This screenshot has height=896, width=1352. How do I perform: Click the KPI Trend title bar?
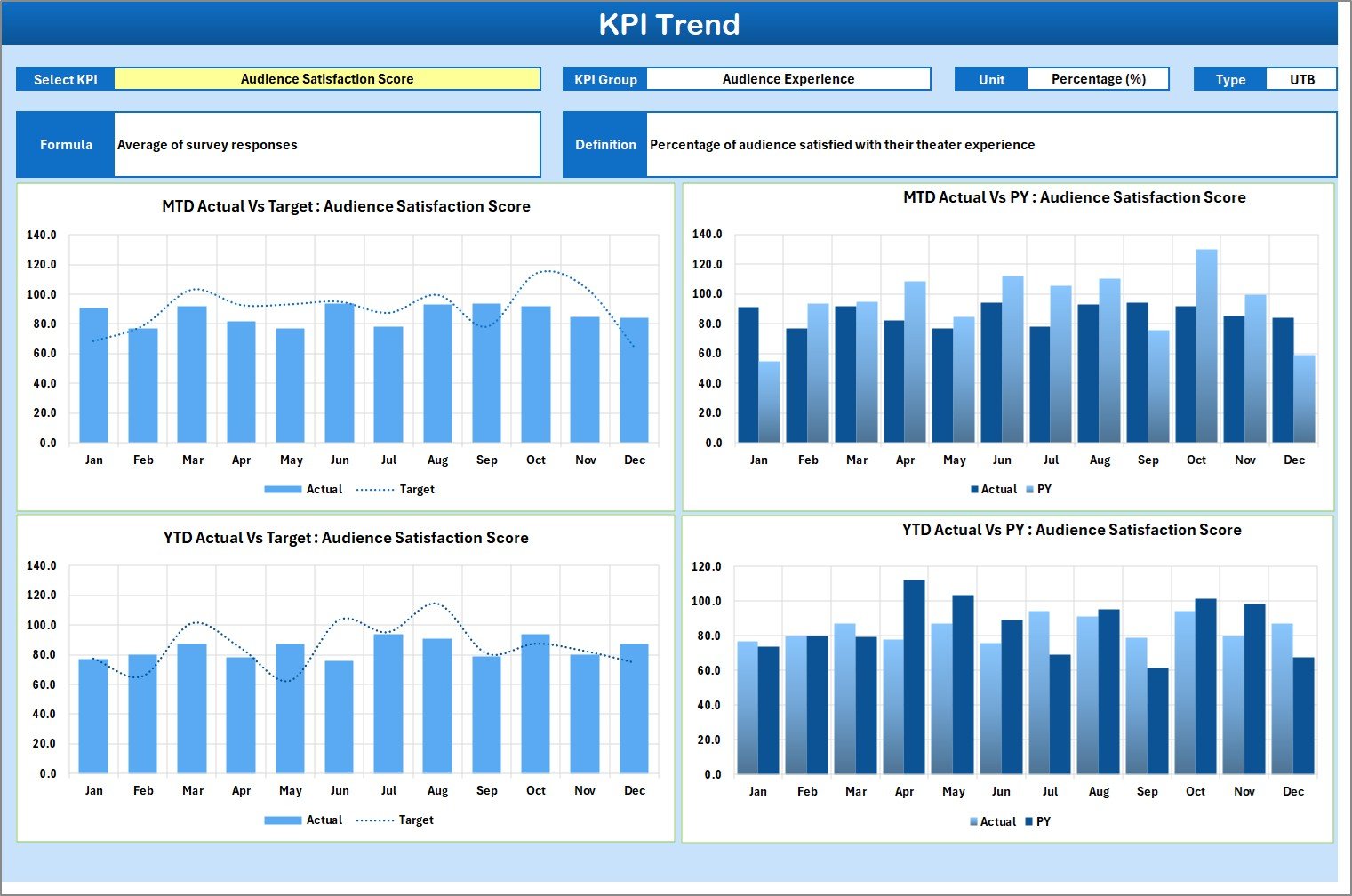[x=671, y=24]
